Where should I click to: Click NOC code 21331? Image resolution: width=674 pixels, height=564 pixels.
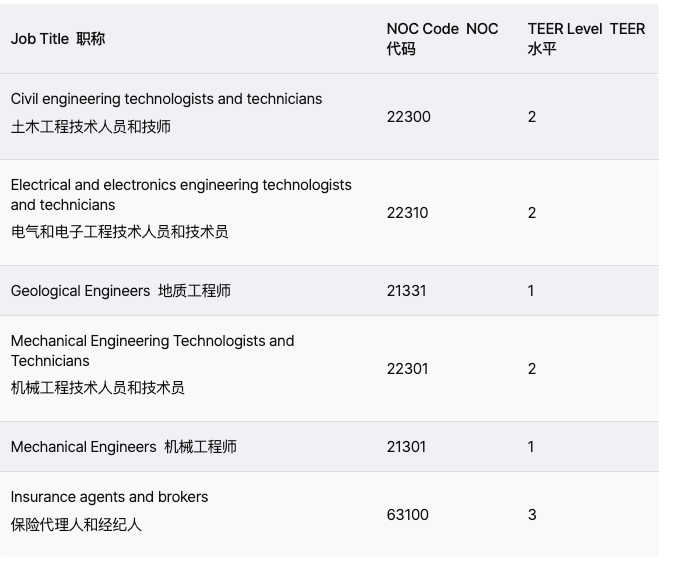pyautogui.click(x=407, y=291)
